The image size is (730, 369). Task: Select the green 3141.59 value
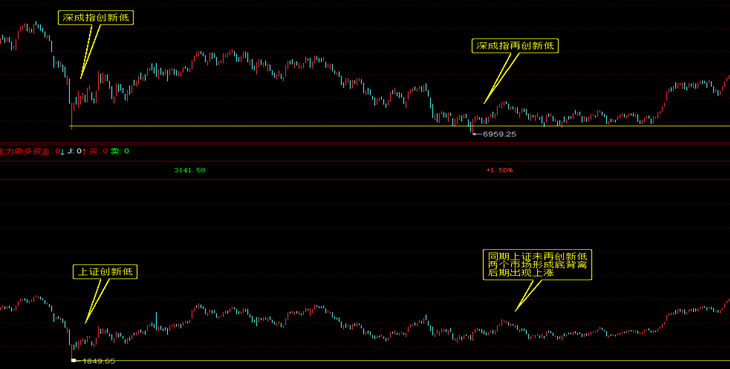click(x=189, y=170)
